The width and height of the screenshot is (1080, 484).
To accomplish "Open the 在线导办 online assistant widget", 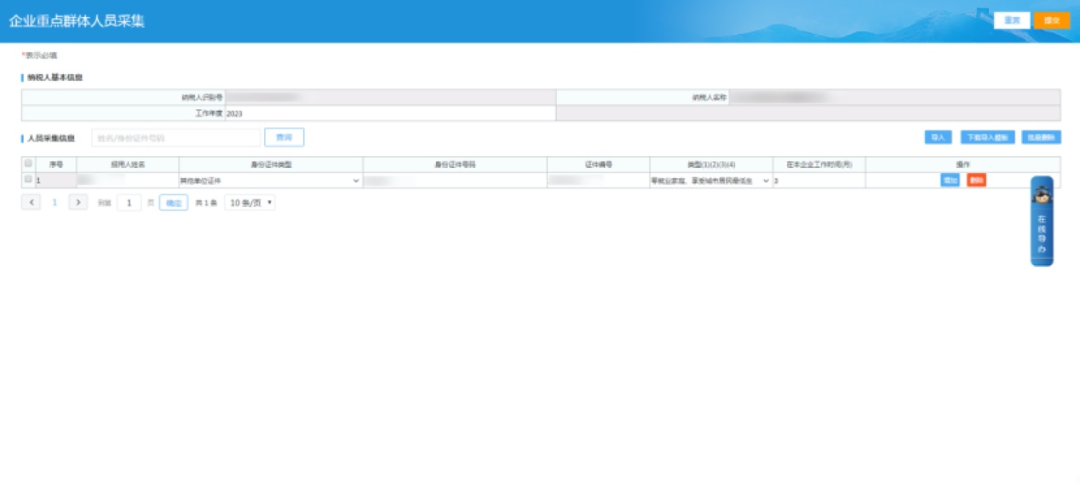I will 1041,221.
